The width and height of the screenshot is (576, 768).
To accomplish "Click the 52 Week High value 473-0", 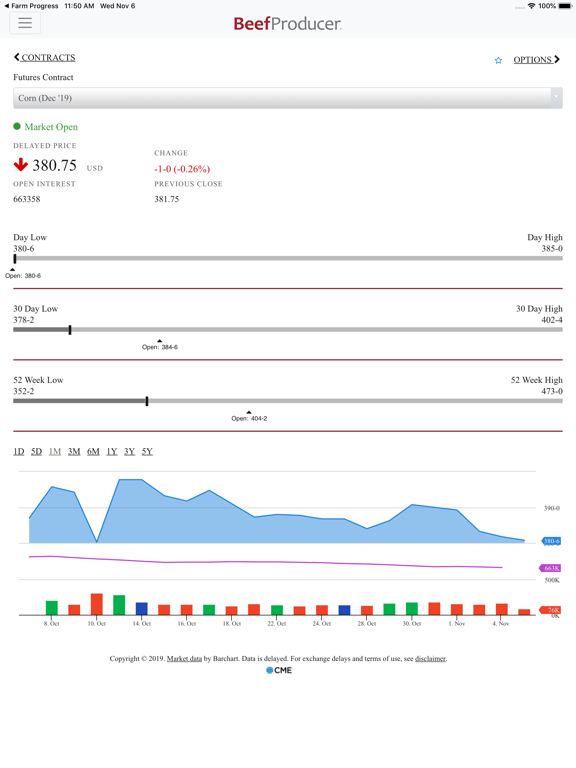I will coord(552,391).
